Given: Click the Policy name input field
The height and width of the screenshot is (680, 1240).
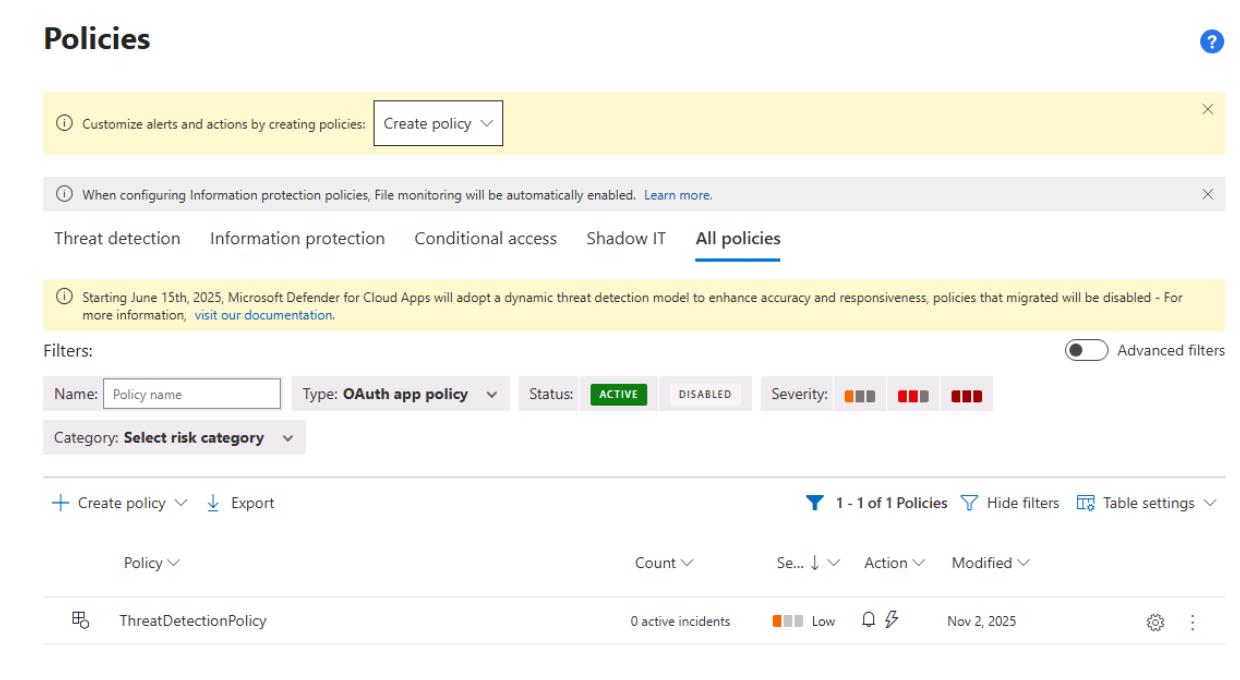Looking at the screenshot, I should (x=192, y=394).
